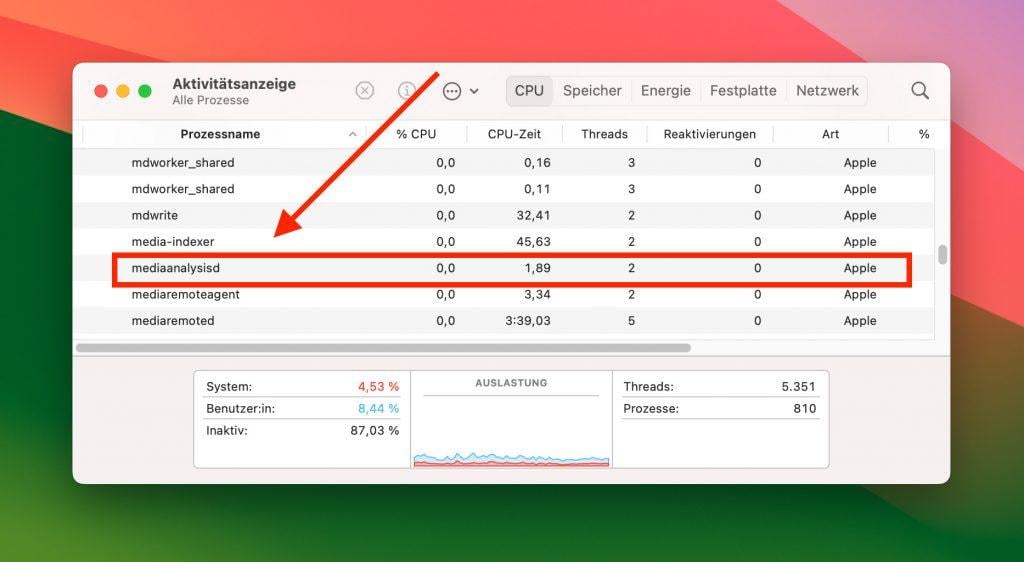This screenshot has height=562, width=1024.
Task: Click the total Threads count 5.351
Action: point(798,386)
